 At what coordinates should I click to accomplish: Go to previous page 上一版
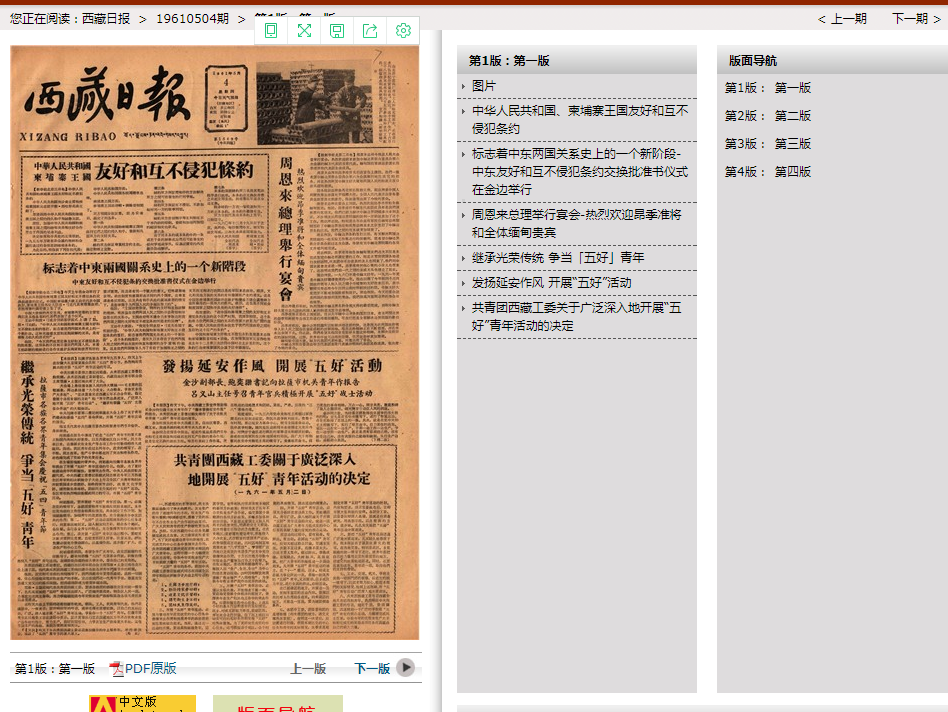pyautogui.click(x=308, y=668)
